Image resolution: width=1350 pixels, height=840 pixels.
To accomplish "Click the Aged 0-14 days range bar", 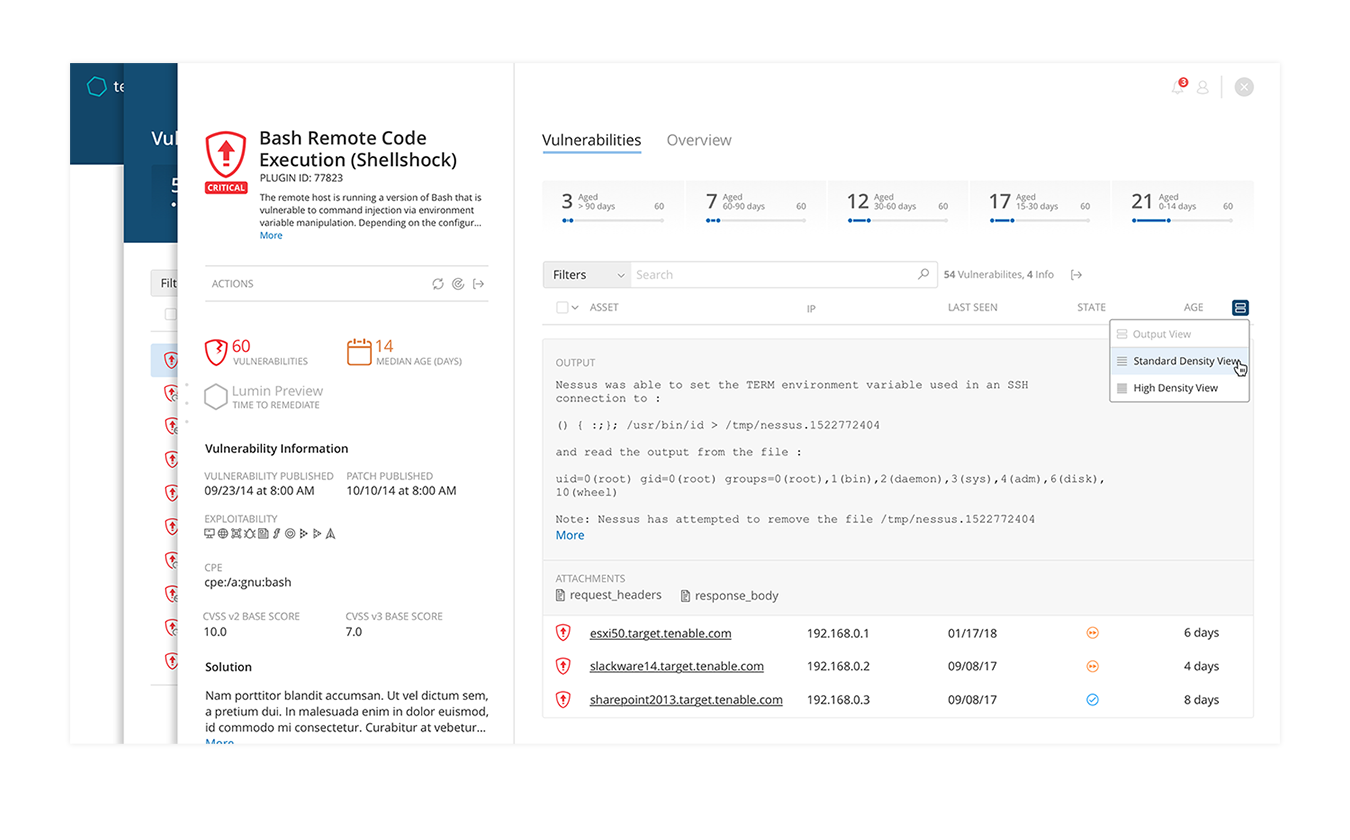I will [x=1182, y=220].
